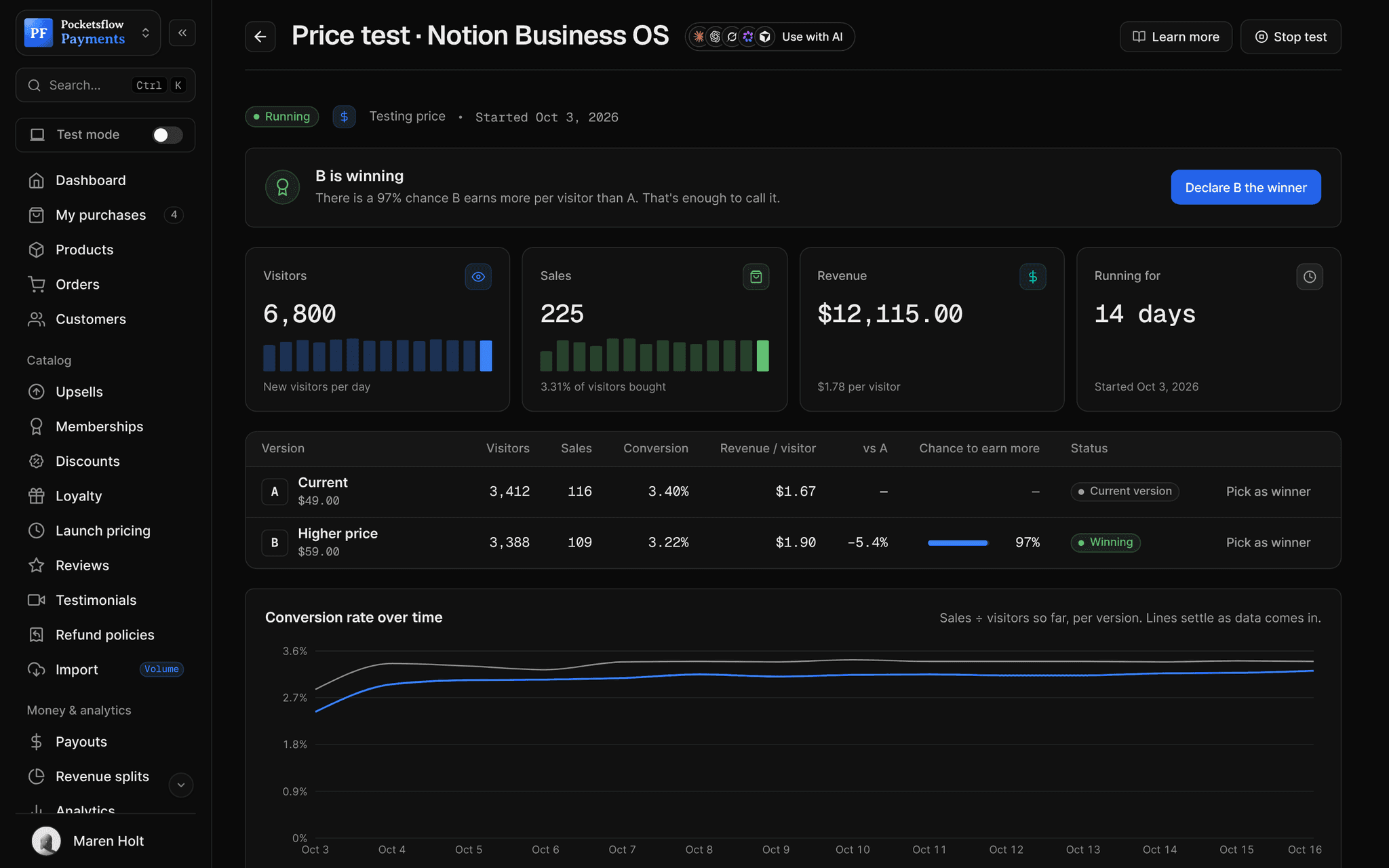Click the award ribbon icon in banner
This screenshot has width=1389, height=868.
pyautogui.click(x=283, y=187)
